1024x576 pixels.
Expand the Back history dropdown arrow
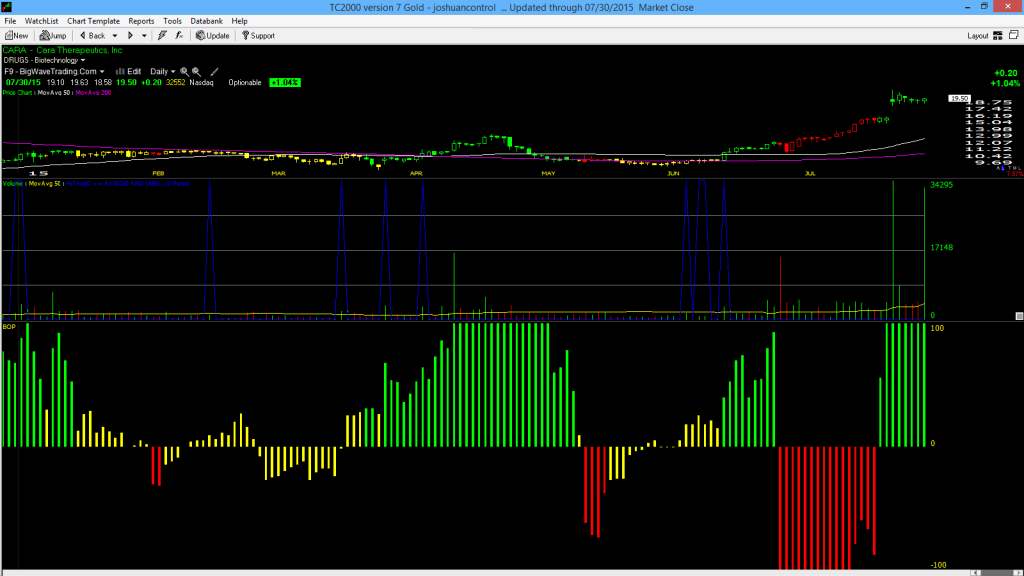tap(115, 36)
